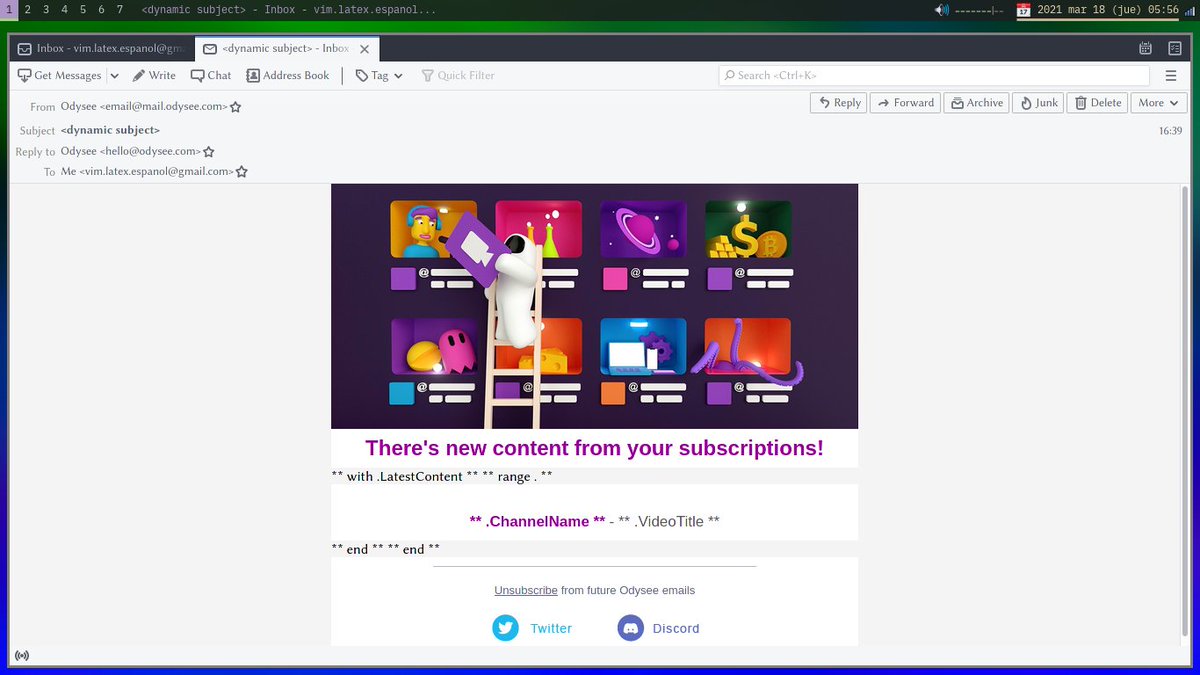Click the new content from subscriptions heading

[594, 448]
